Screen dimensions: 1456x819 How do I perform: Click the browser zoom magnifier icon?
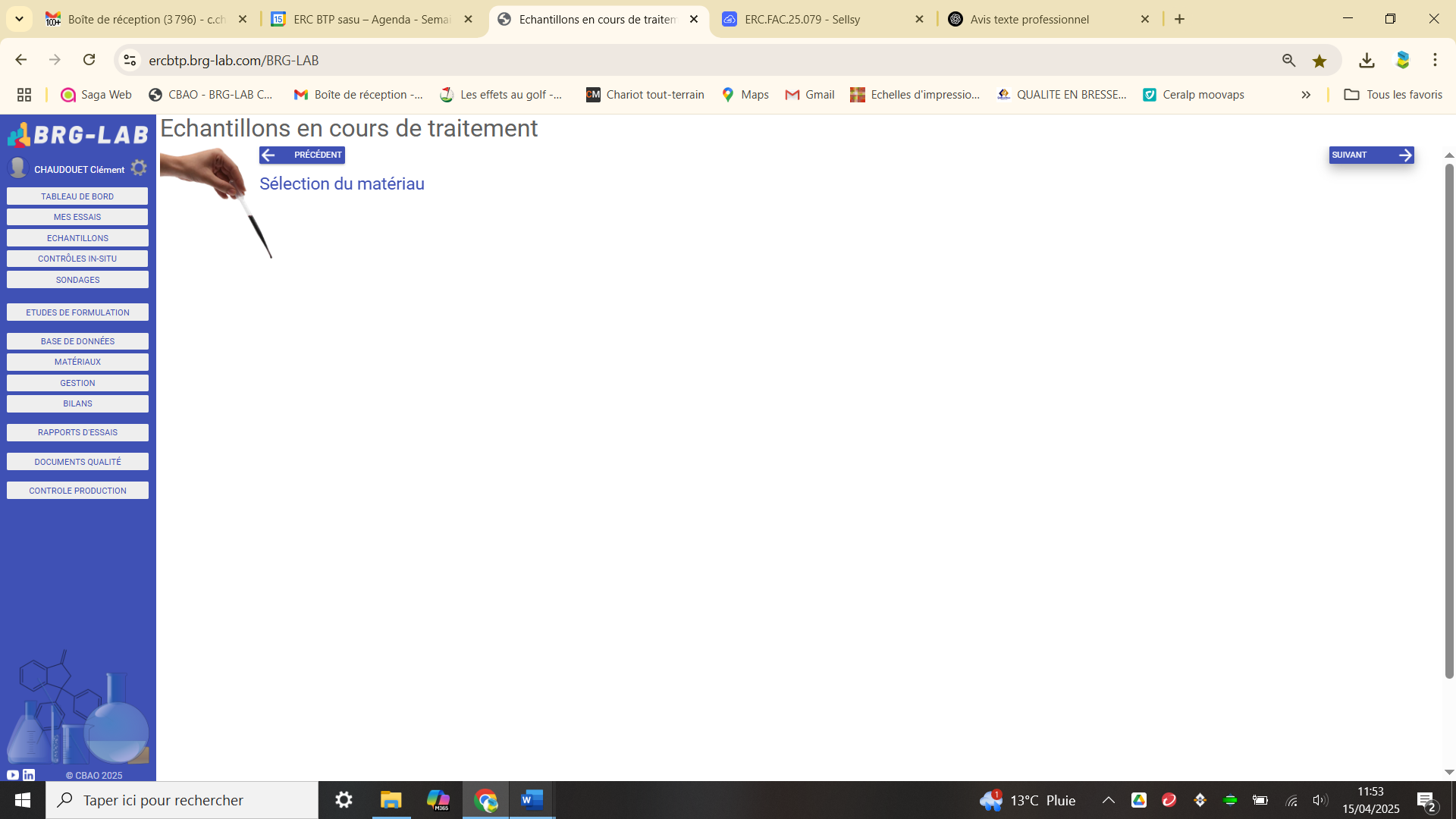[x=1288, y=61]
